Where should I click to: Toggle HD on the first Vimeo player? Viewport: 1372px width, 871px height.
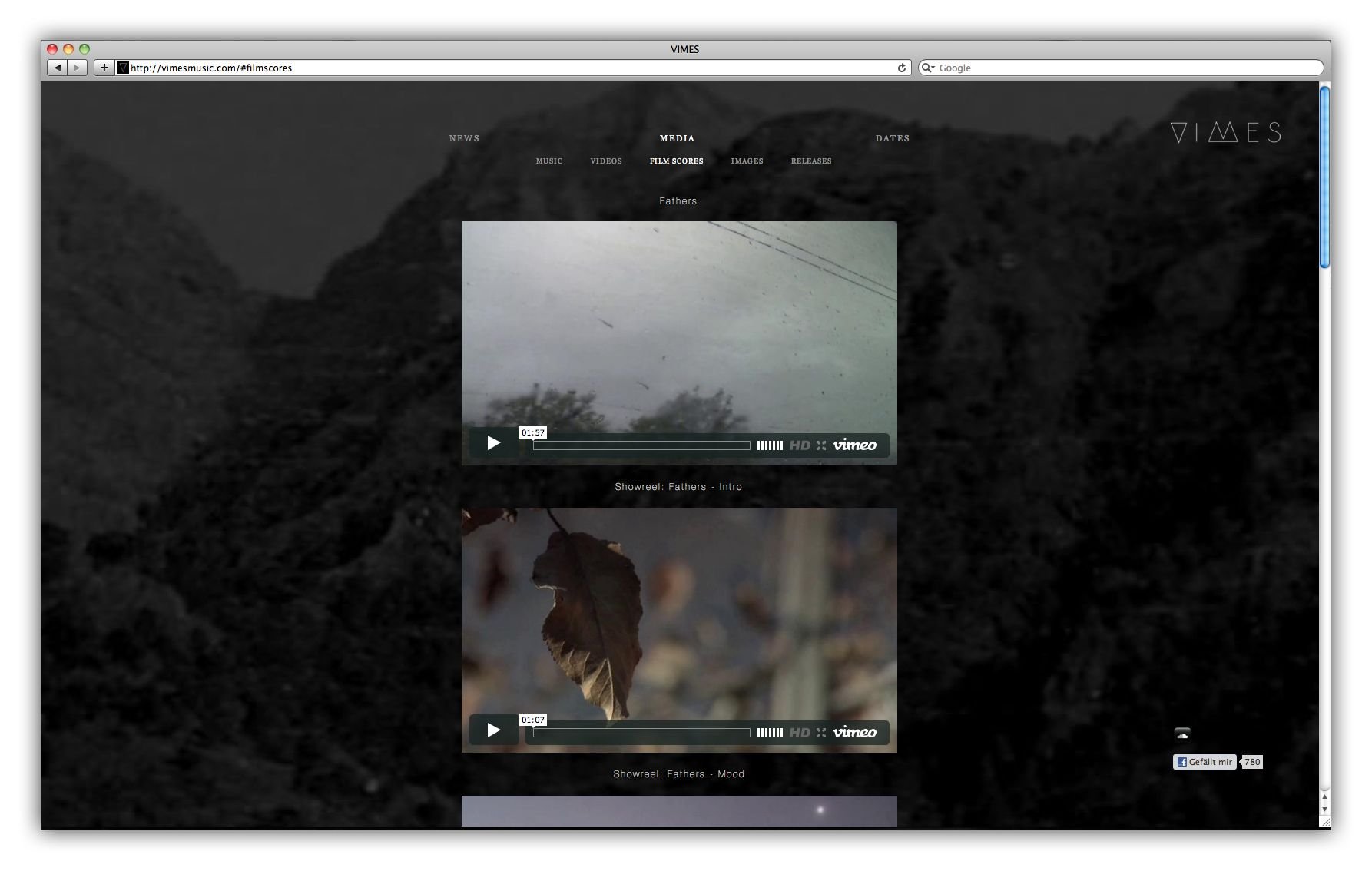(800, 445)
